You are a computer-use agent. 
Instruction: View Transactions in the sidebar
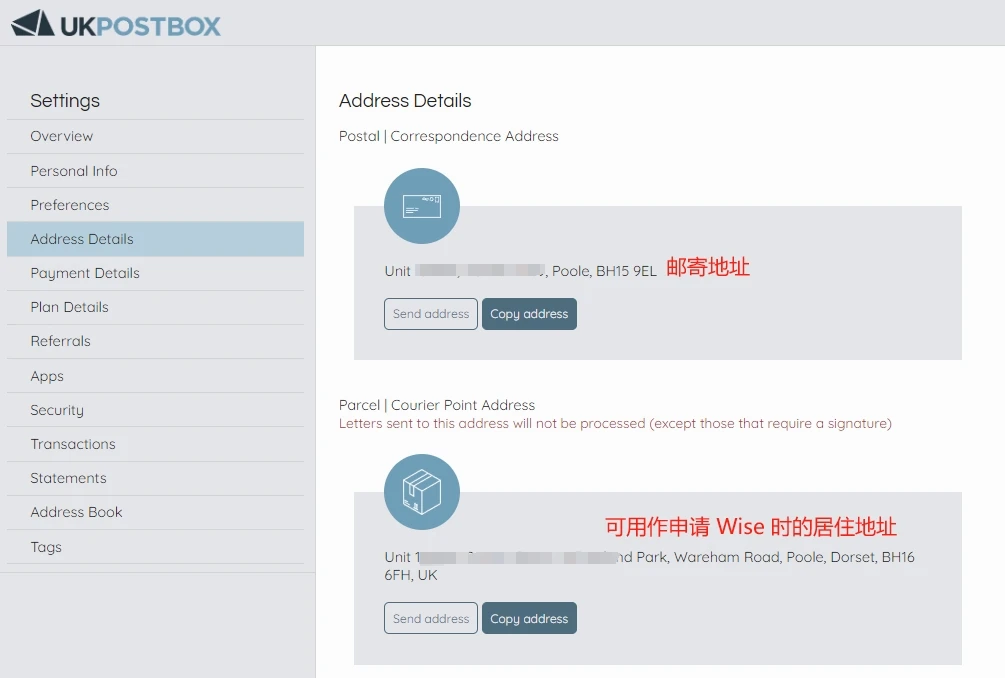point(73,444)
